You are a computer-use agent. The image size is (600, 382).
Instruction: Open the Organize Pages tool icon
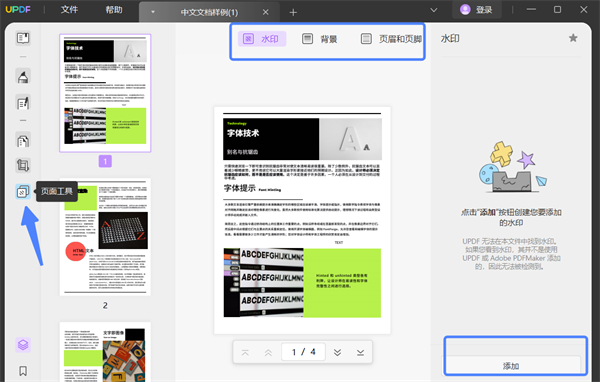point(23,141)
